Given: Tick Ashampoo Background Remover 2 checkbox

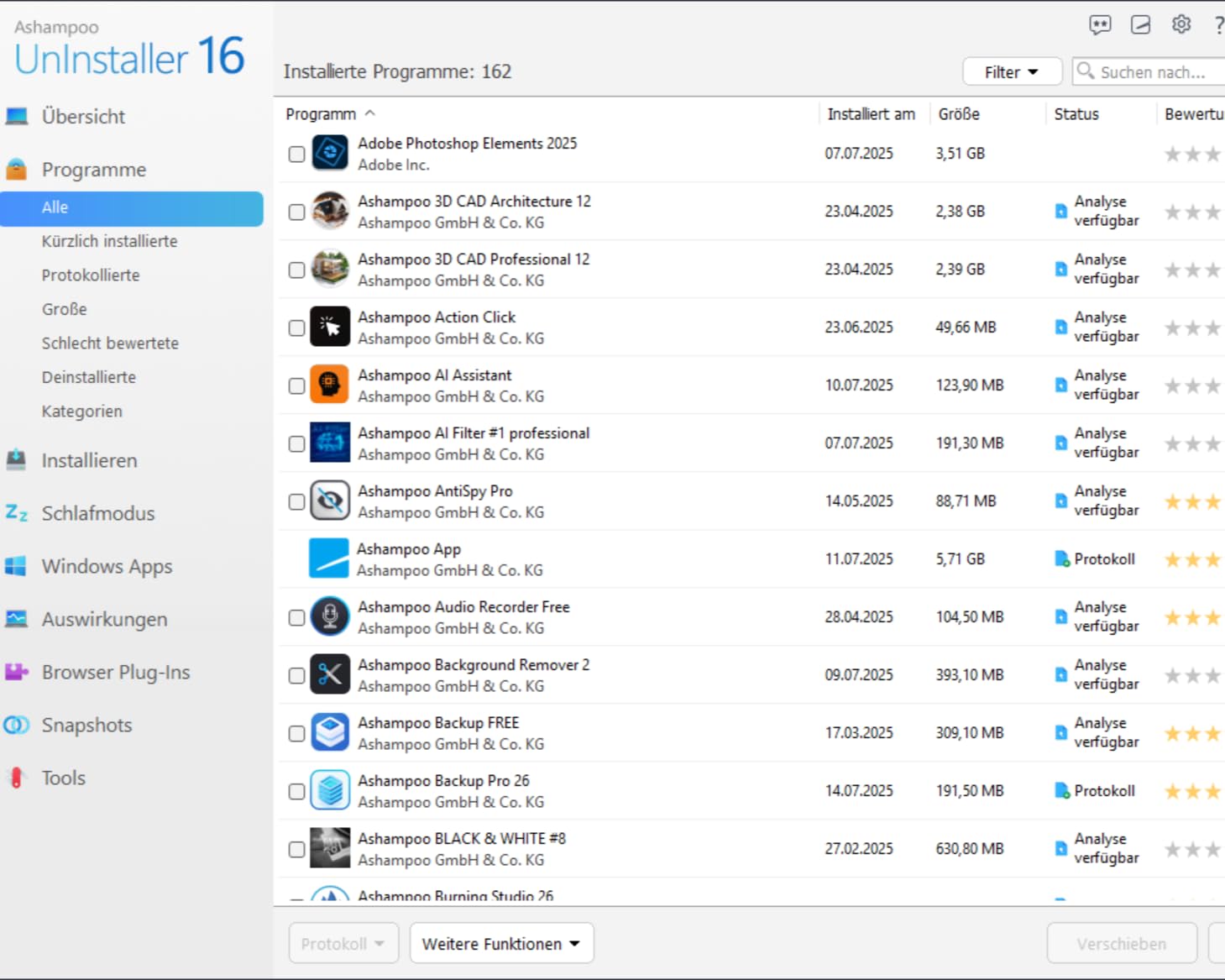Looking at the screenshot, I should [296, 675].
